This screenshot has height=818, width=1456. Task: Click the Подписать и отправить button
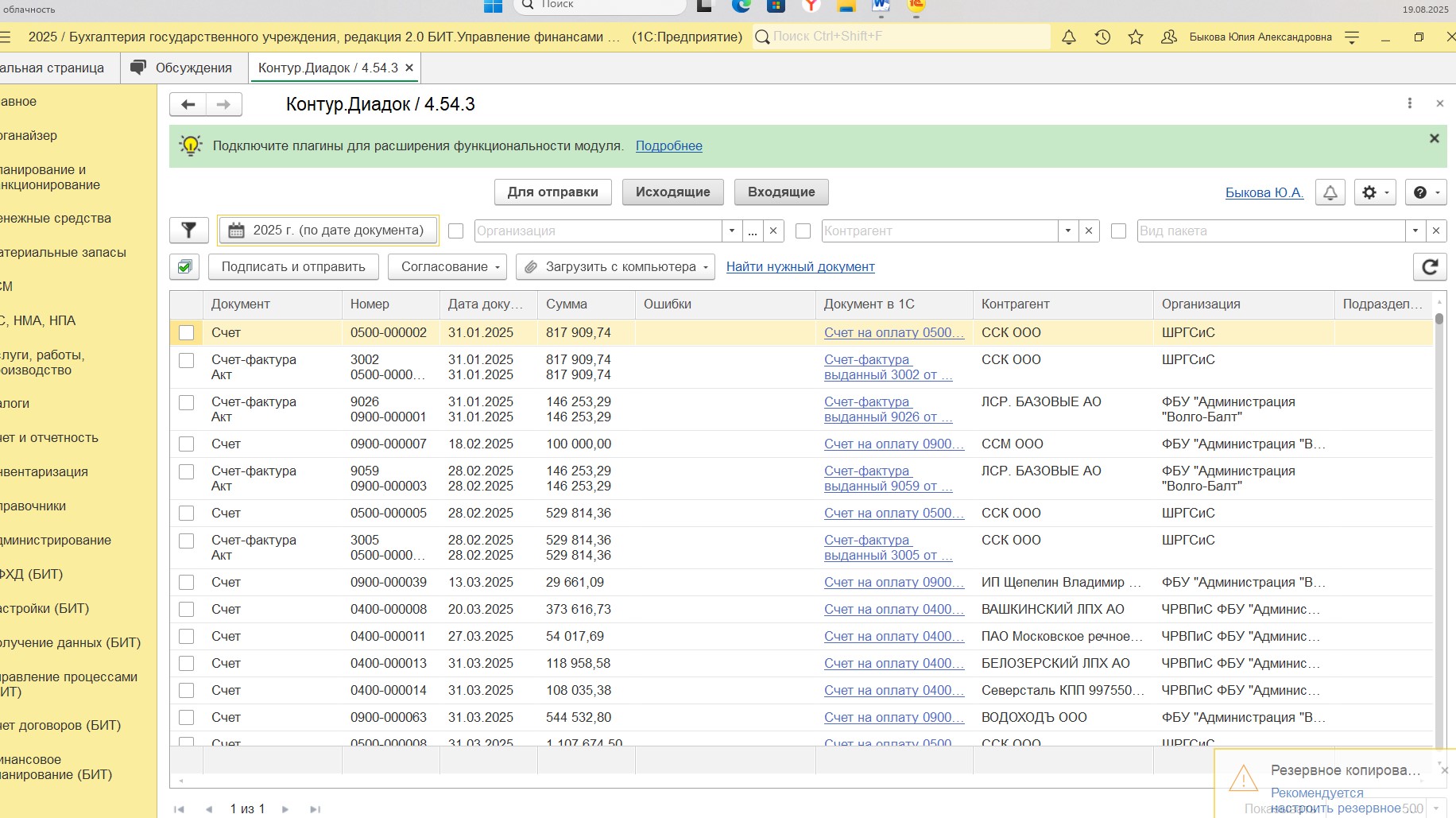click(x=293, y=267)
